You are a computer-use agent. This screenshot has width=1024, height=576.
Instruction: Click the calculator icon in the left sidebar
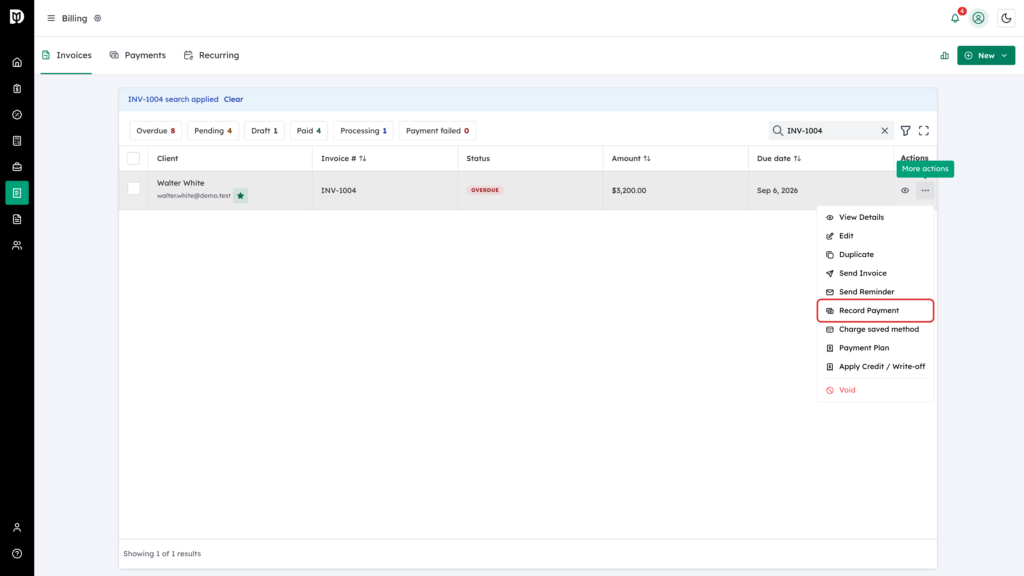point(17,141)
